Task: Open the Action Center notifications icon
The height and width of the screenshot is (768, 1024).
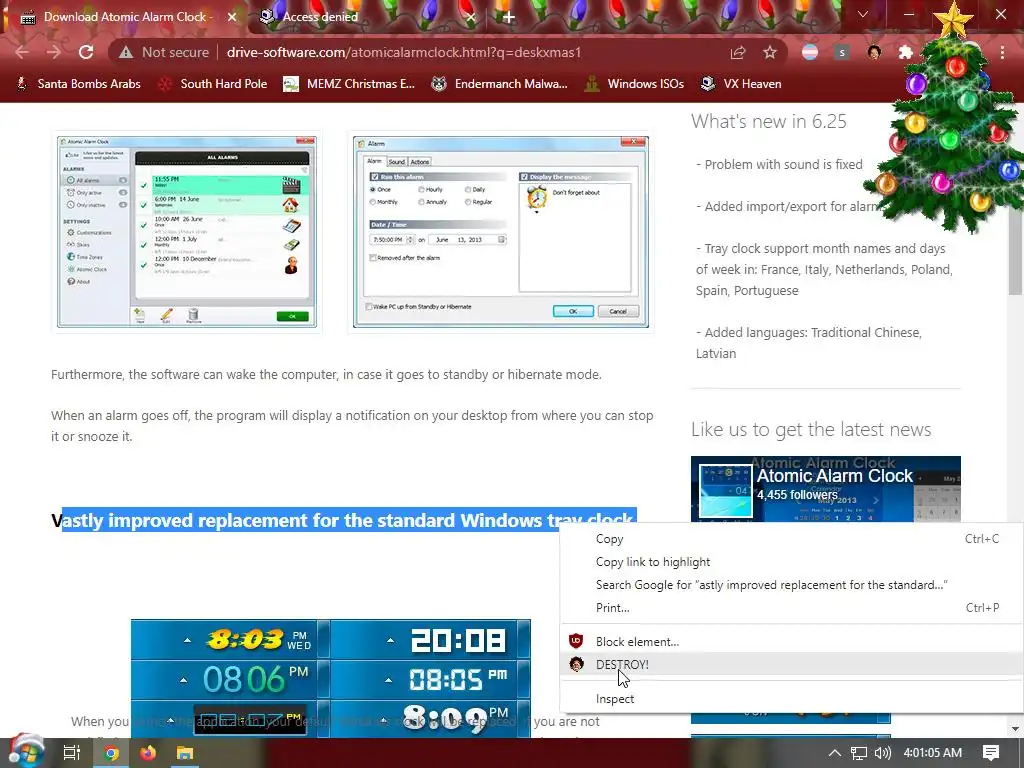Action: pyautogui.click(x=991, y=753)
